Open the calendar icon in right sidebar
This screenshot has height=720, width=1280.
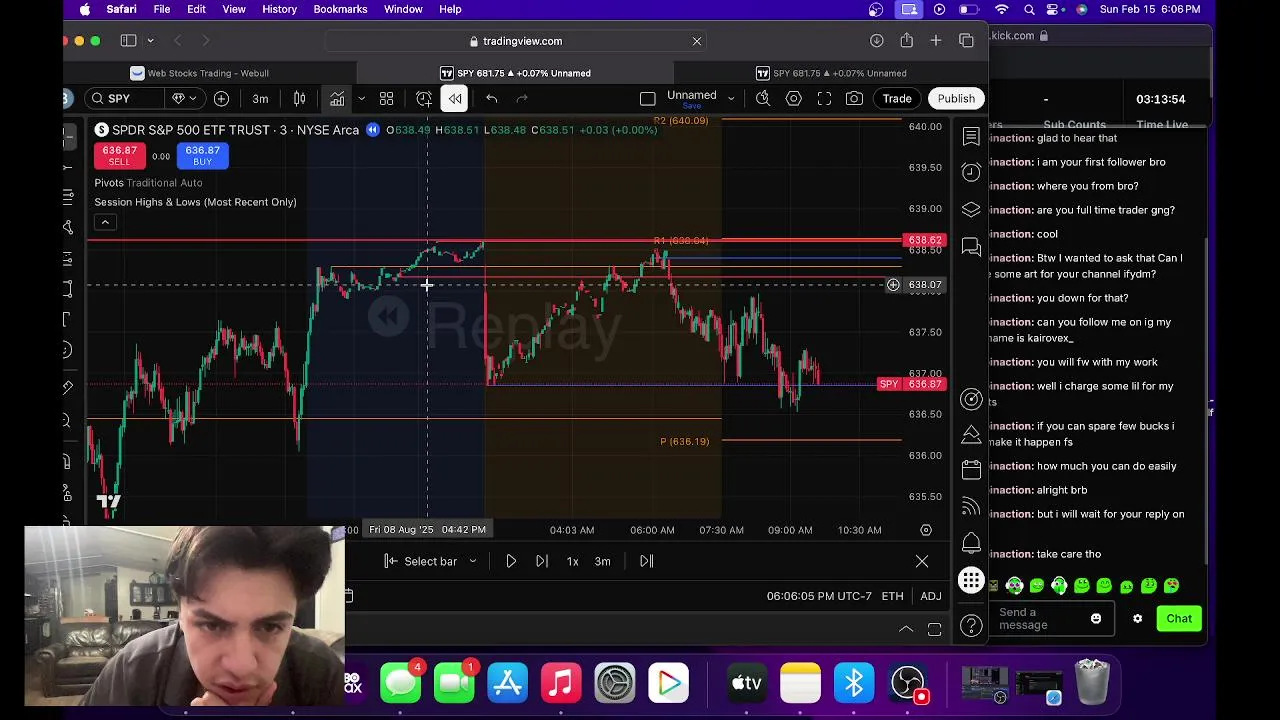pos(971,470)
